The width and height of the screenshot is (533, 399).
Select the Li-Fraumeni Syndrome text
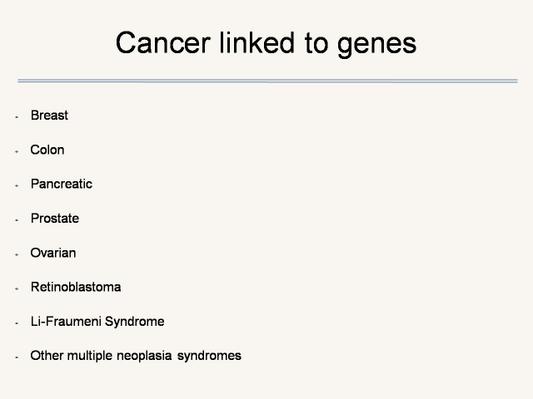pos(98,322)
